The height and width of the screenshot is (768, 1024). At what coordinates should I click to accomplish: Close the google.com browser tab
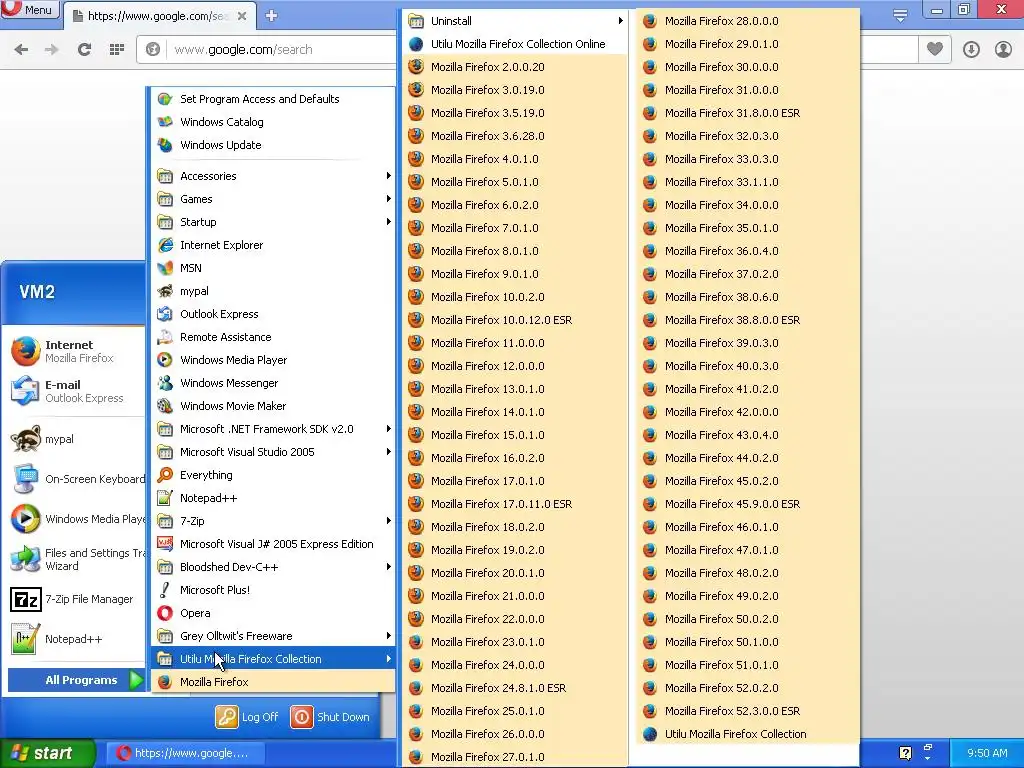coord(242,16)
